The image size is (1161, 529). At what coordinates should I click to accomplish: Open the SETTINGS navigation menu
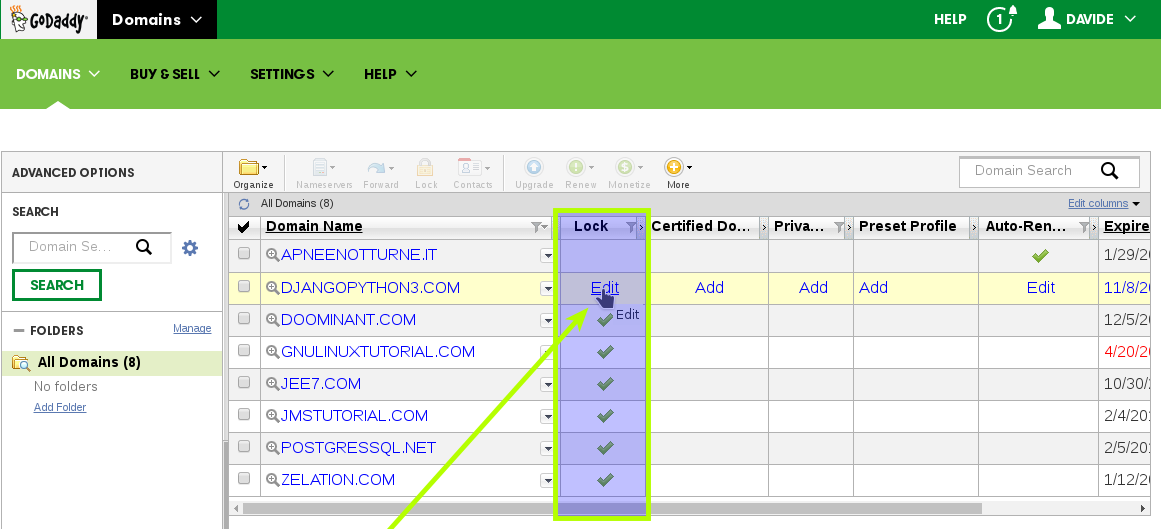click(x=292, y=74)
